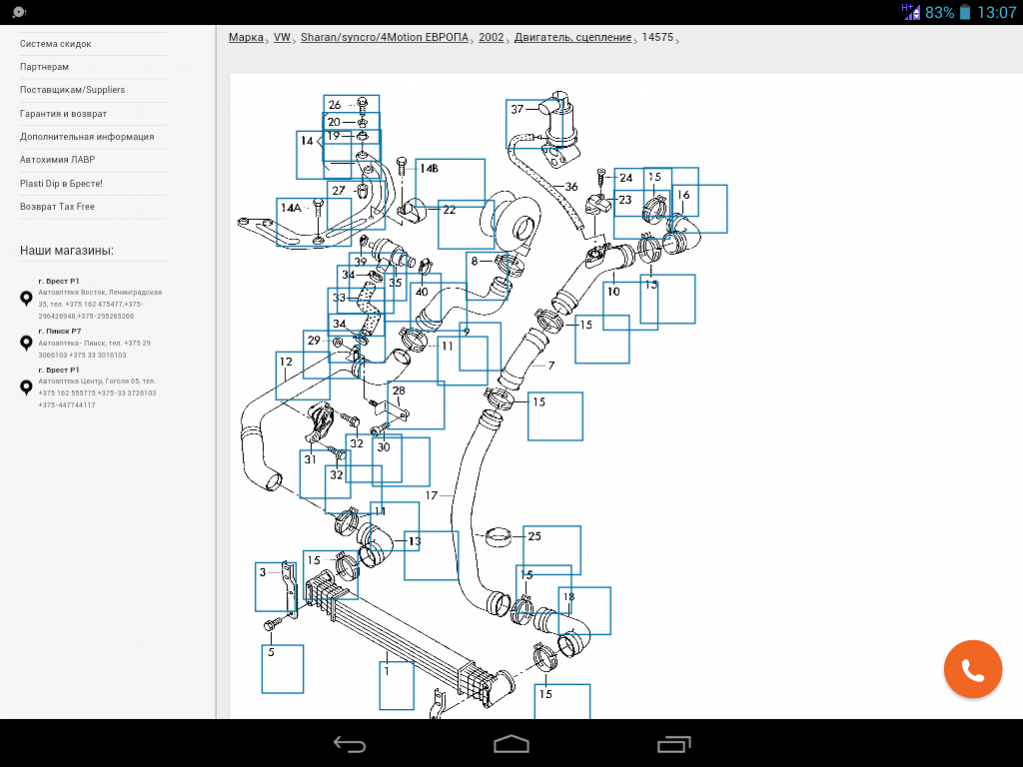Tap the battery icon in status bar
Viewport: 1023px width, 767px height.
(965, 13)
